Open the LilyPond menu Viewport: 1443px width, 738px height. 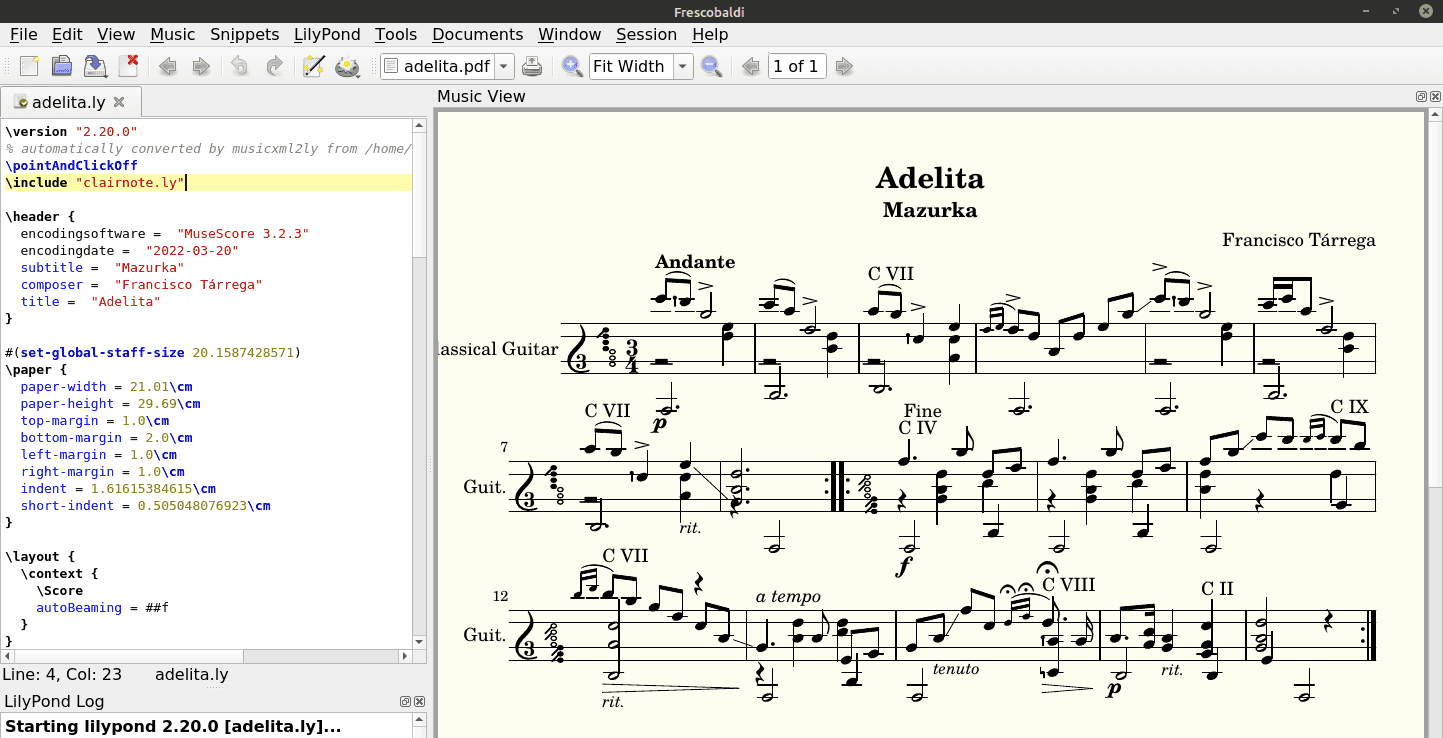tap(327, 34)
